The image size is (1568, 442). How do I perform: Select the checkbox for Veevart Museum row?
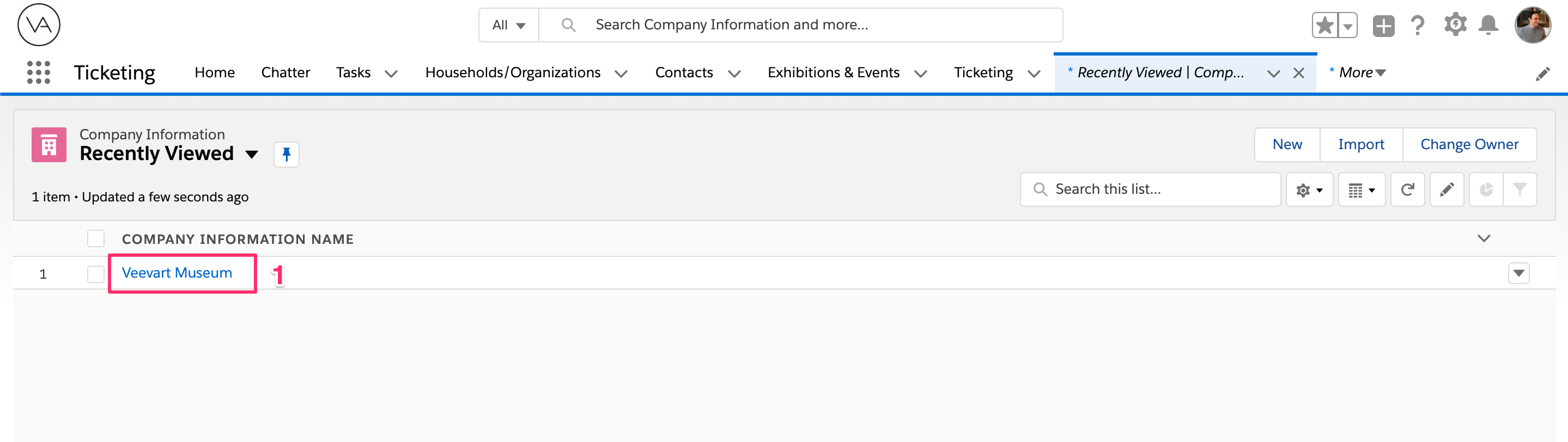(x=95, y=274)
